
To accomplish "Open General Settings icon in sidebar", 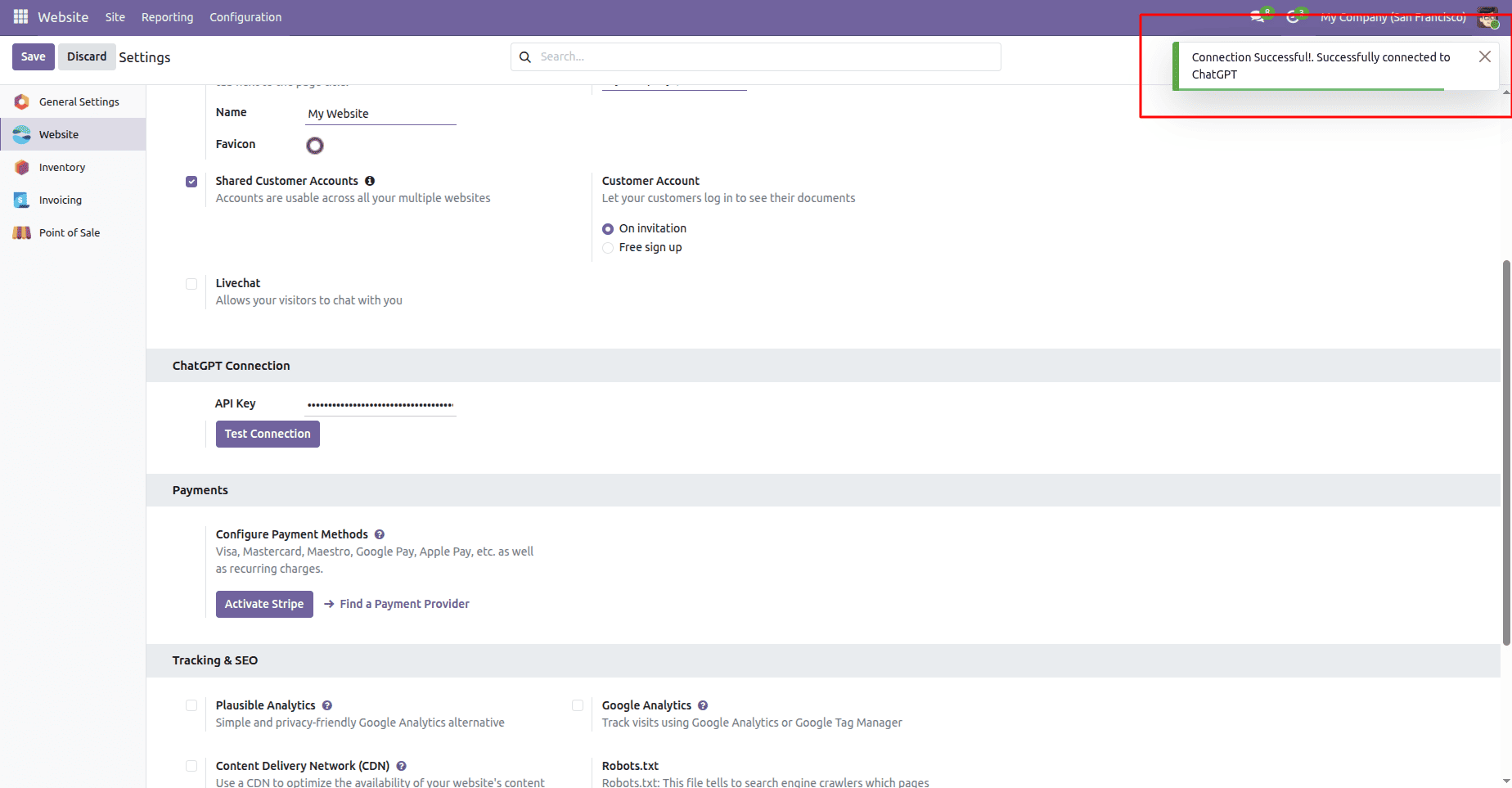I will coord(22,101).
